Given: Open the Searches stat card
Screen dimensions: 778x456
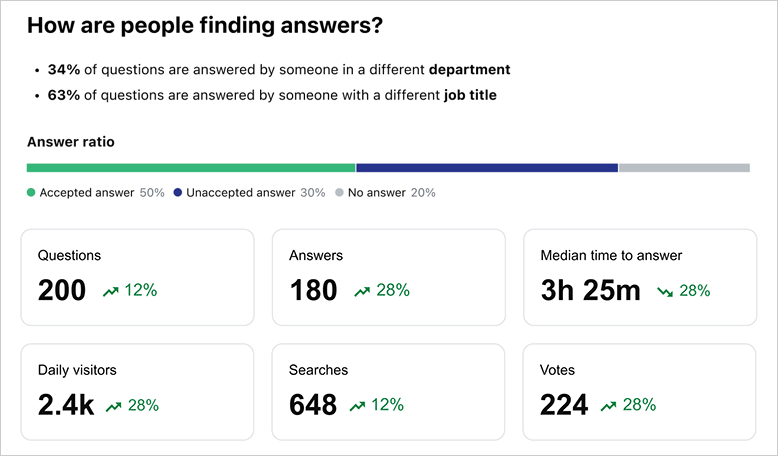Looking at the screenshot, I should 388,392.
